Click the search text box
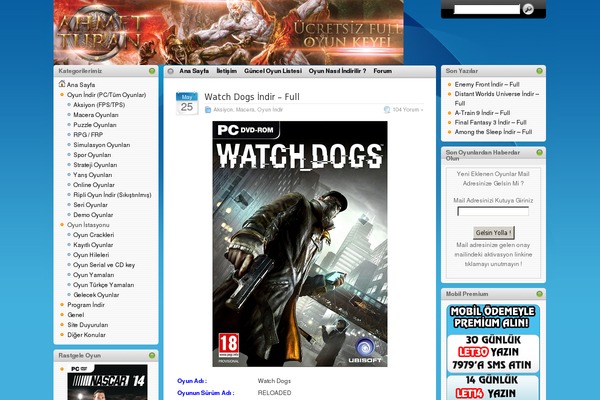The image size is (600, 400). (487, 9)
